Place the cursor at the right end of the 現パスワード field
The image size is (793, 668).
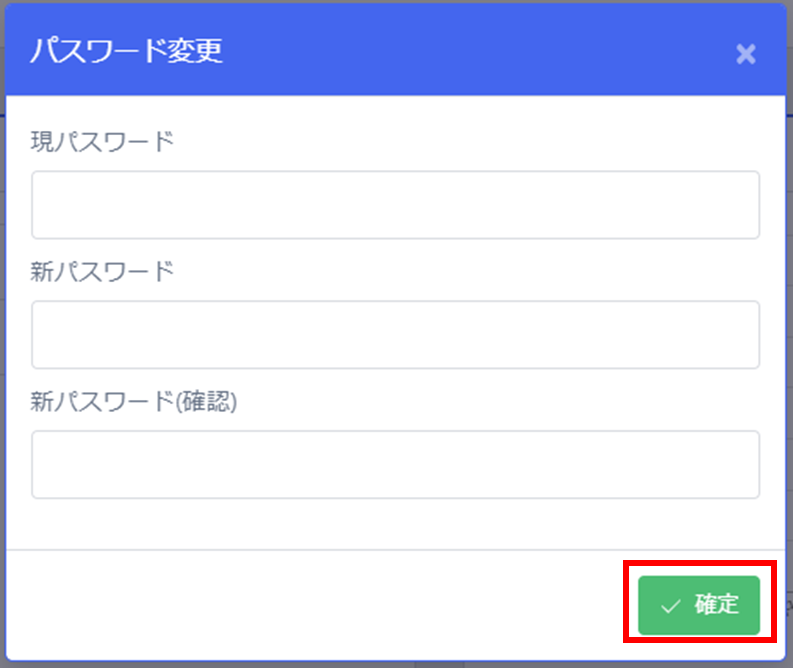point(748,205)
